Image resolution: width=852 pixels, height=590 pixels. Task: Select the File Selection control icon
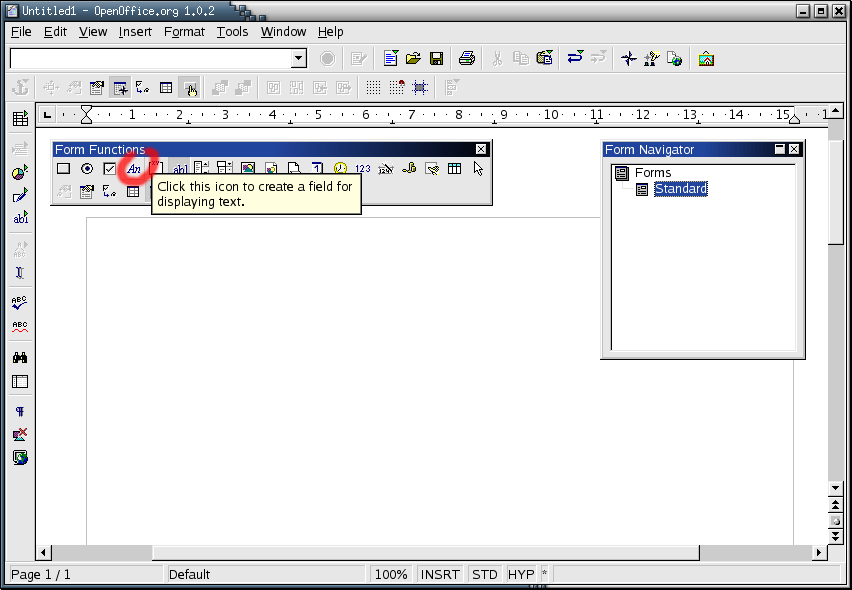click(294, 169)
